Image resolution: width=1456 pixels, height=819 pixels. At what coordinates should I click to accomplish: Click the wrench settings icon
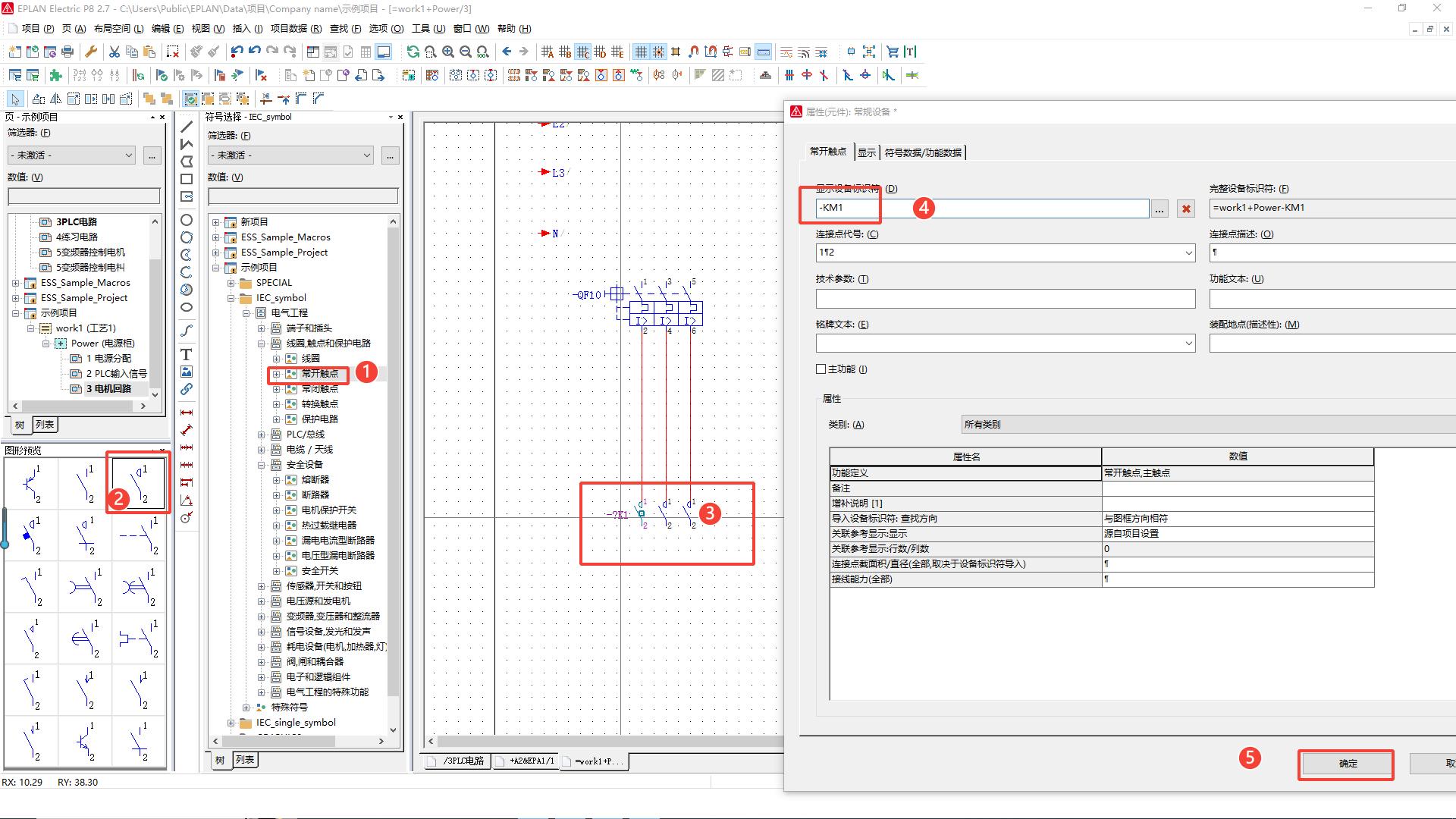pos(91,52)
